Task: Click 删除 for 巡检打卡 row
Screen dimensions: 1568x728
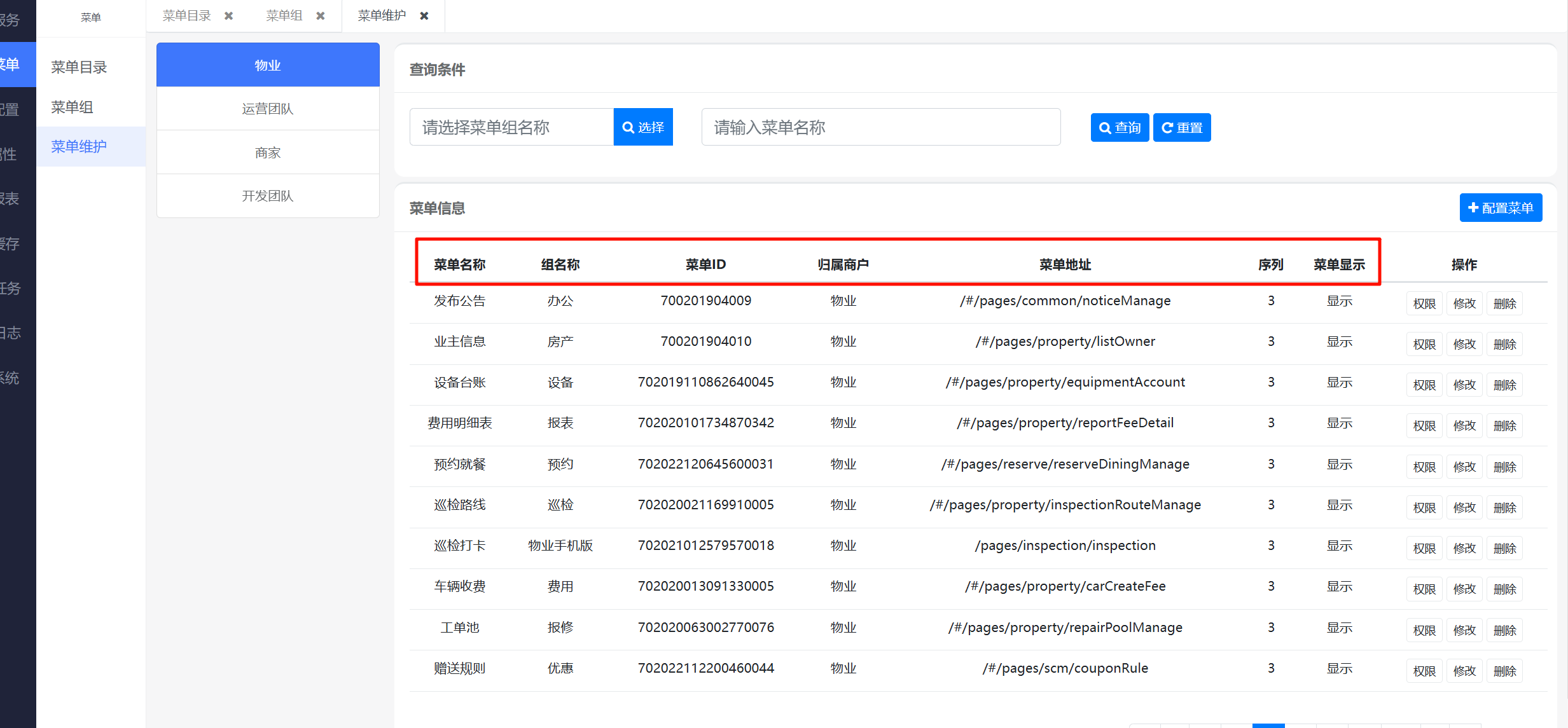Action: [x=1504, y=549]
